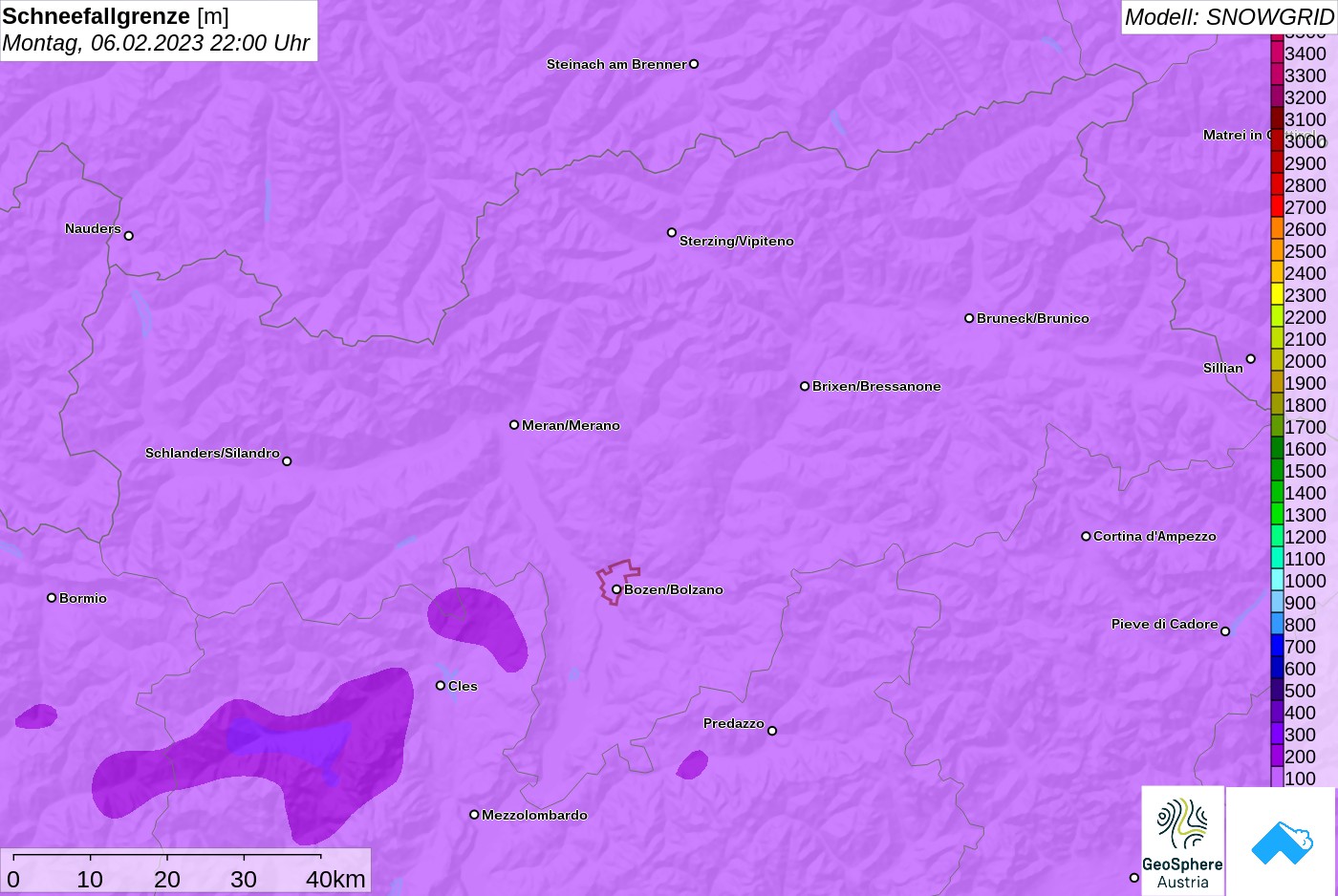Select the Cortina d'Ampezzo marker dot
This screenshot has height=896, width=1338.
[x=1086, y=536]
